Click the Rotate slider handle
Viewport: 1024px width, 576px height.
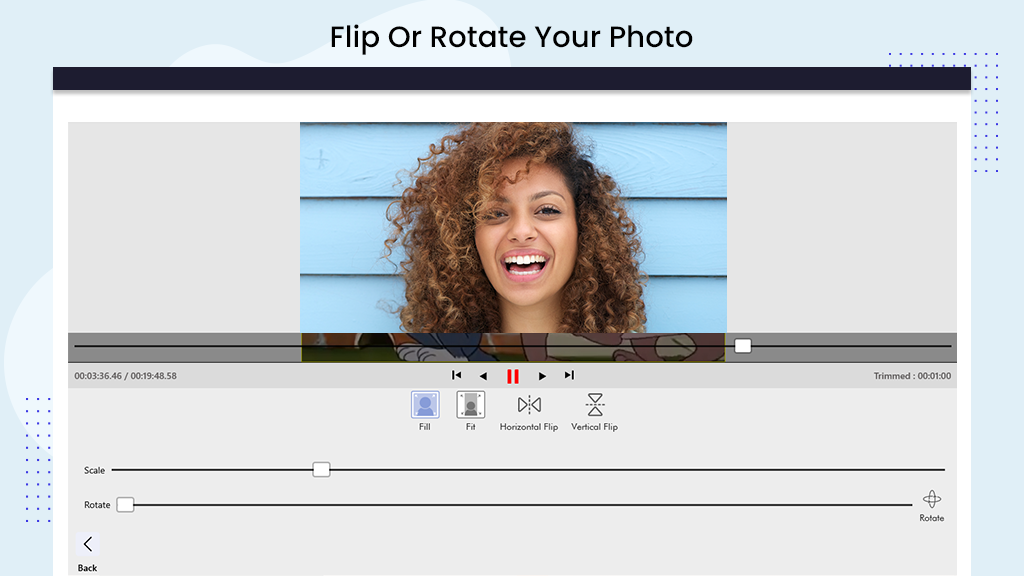[125, 505]
